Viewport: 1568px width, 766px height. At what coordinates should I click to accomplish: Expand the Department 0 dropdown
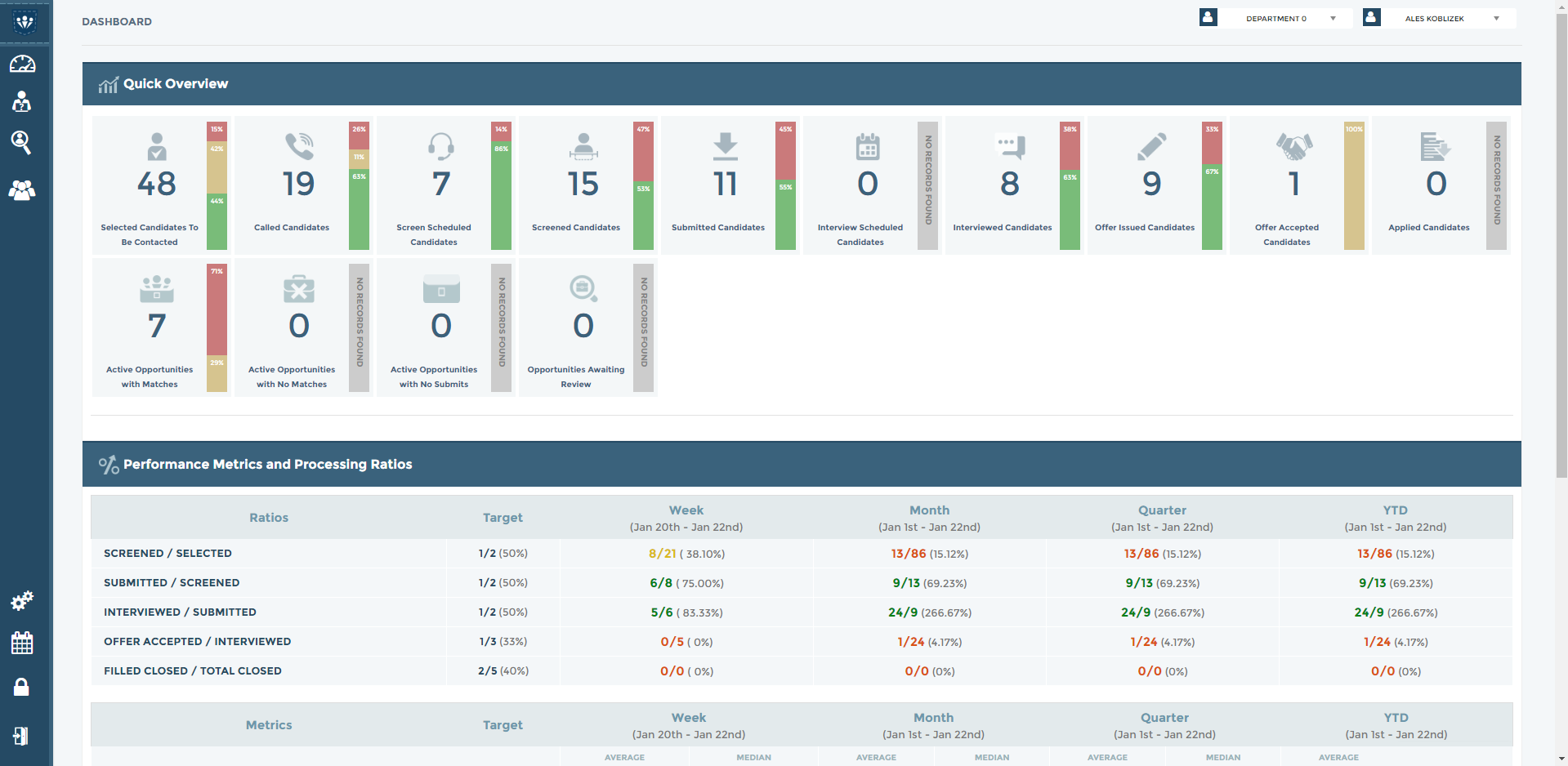coord(1275,19)
